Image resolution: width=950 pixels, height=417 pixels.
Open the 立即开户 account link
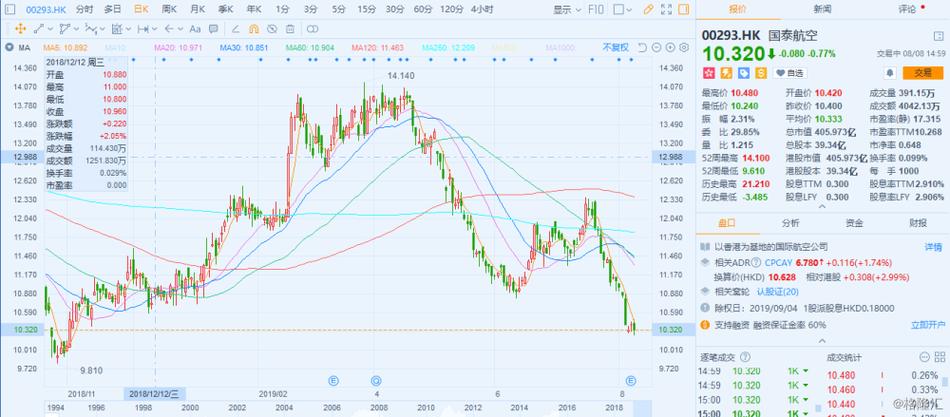[x=927, y=324]
